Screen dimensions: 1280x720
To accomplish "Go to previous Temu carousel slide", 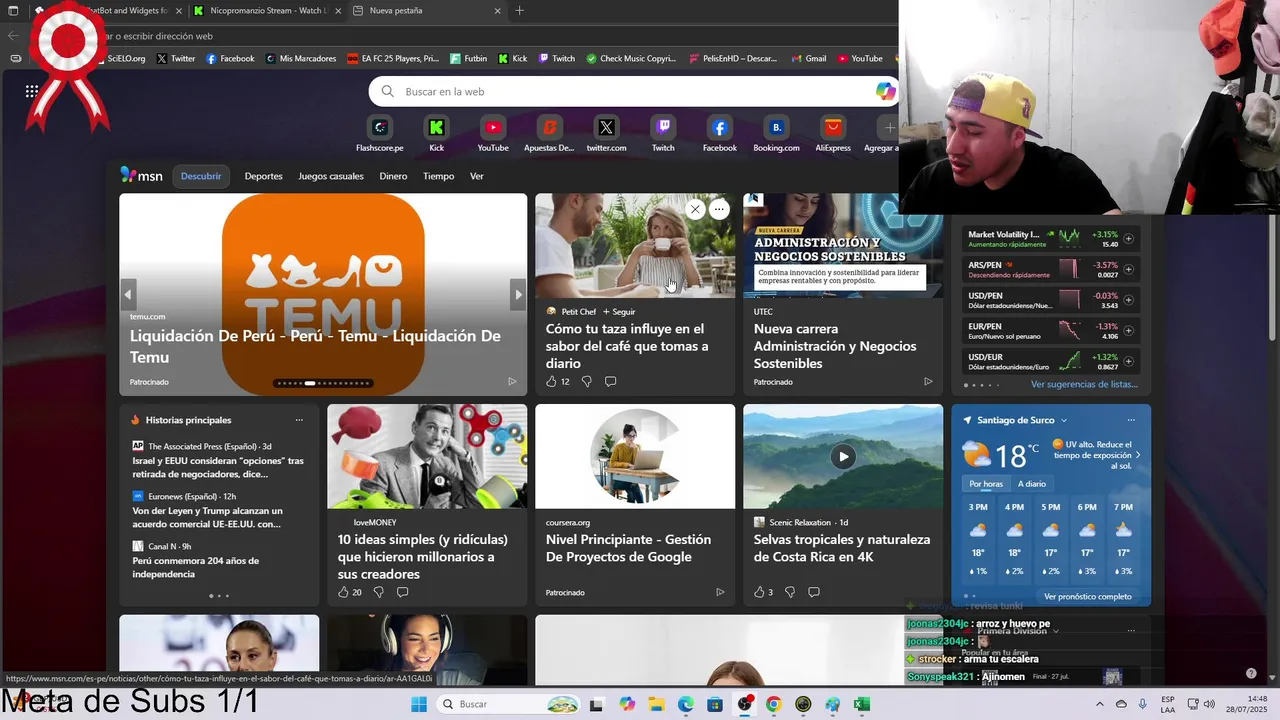I will [128, 294].
